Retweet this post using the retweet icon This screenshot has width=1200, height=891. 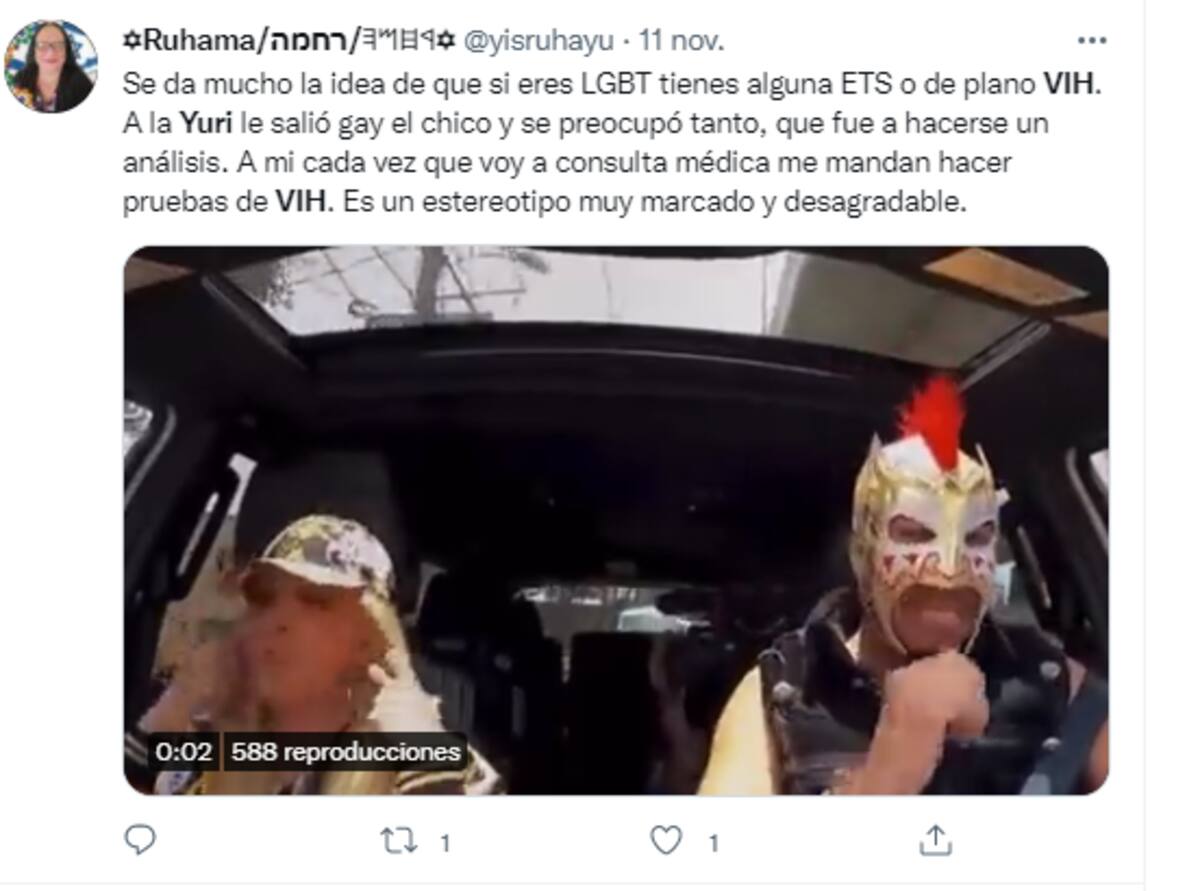point(400,841)
